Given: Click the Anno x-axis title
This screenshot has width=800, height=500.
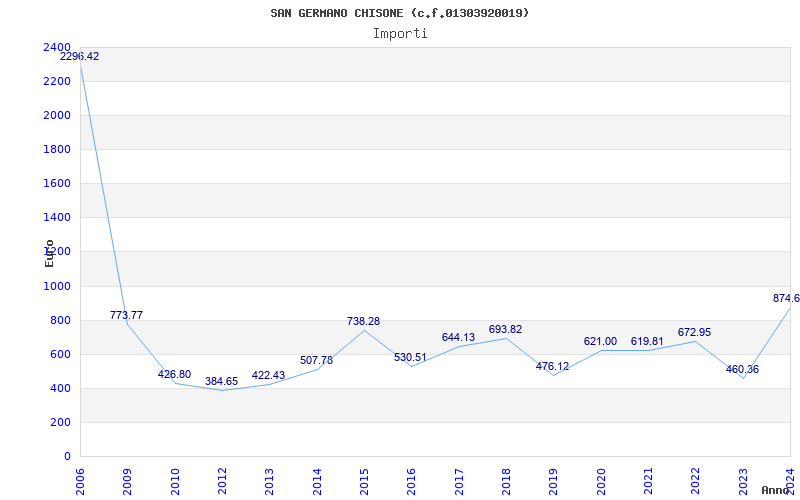Looking at the screenshot, I should coord(774,490).
